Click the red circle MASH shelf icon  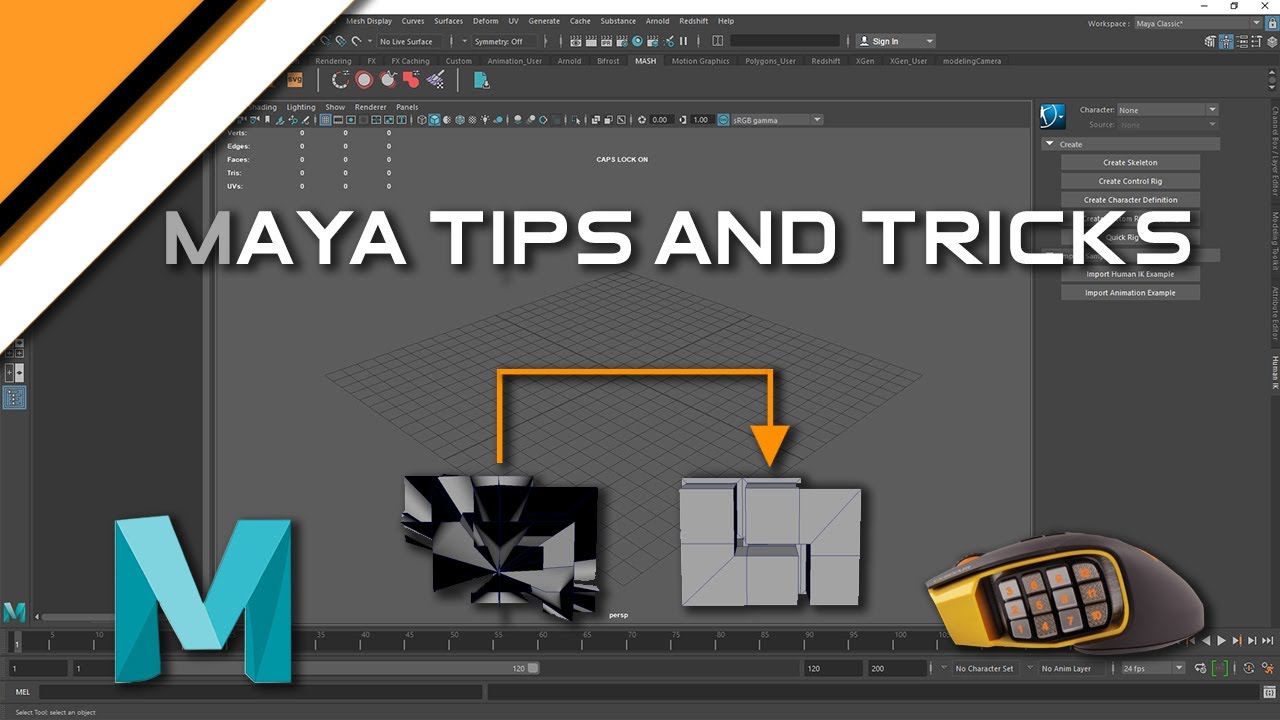[x=365, y=80]
